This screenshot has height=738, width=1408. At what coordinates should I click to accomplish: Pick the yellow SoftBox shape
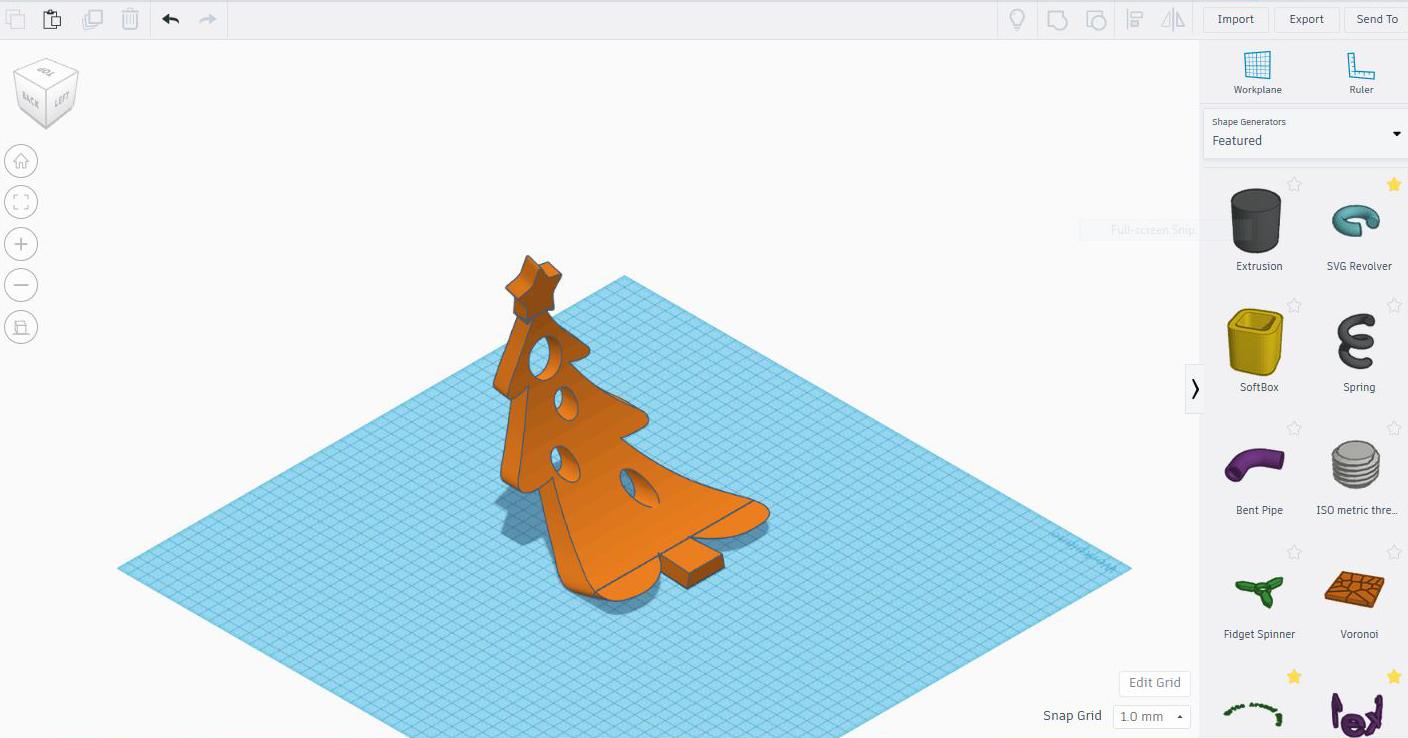click(1256, 341)
